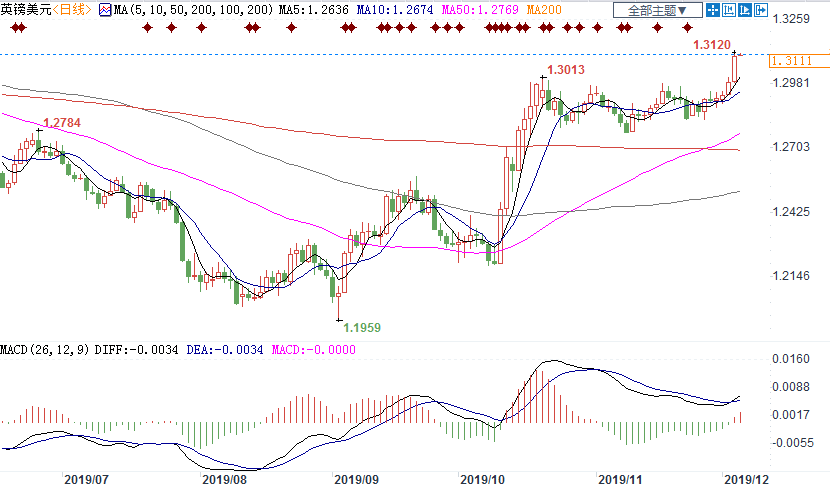The width and height of the screenshot is (830, 490).
Task: Activate the crosshair cursor tool icon
Action: 712,10
